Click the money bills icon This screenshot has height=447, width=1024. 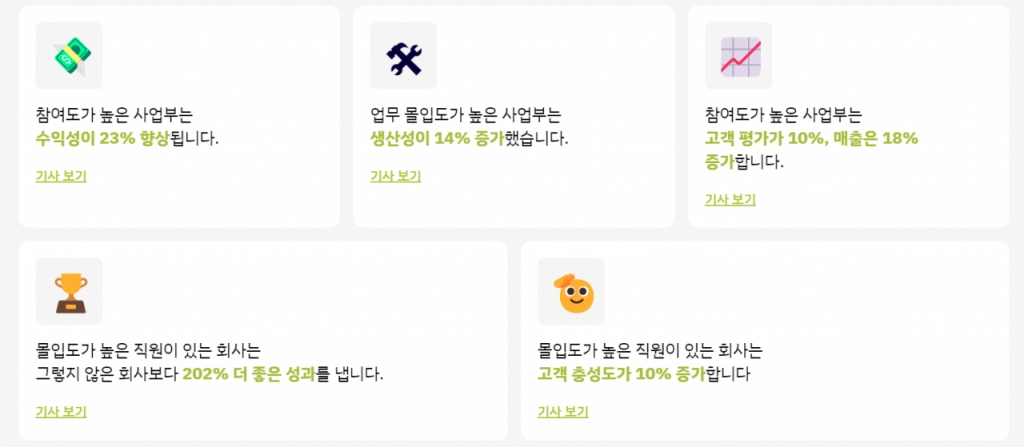tap(69, 56)
